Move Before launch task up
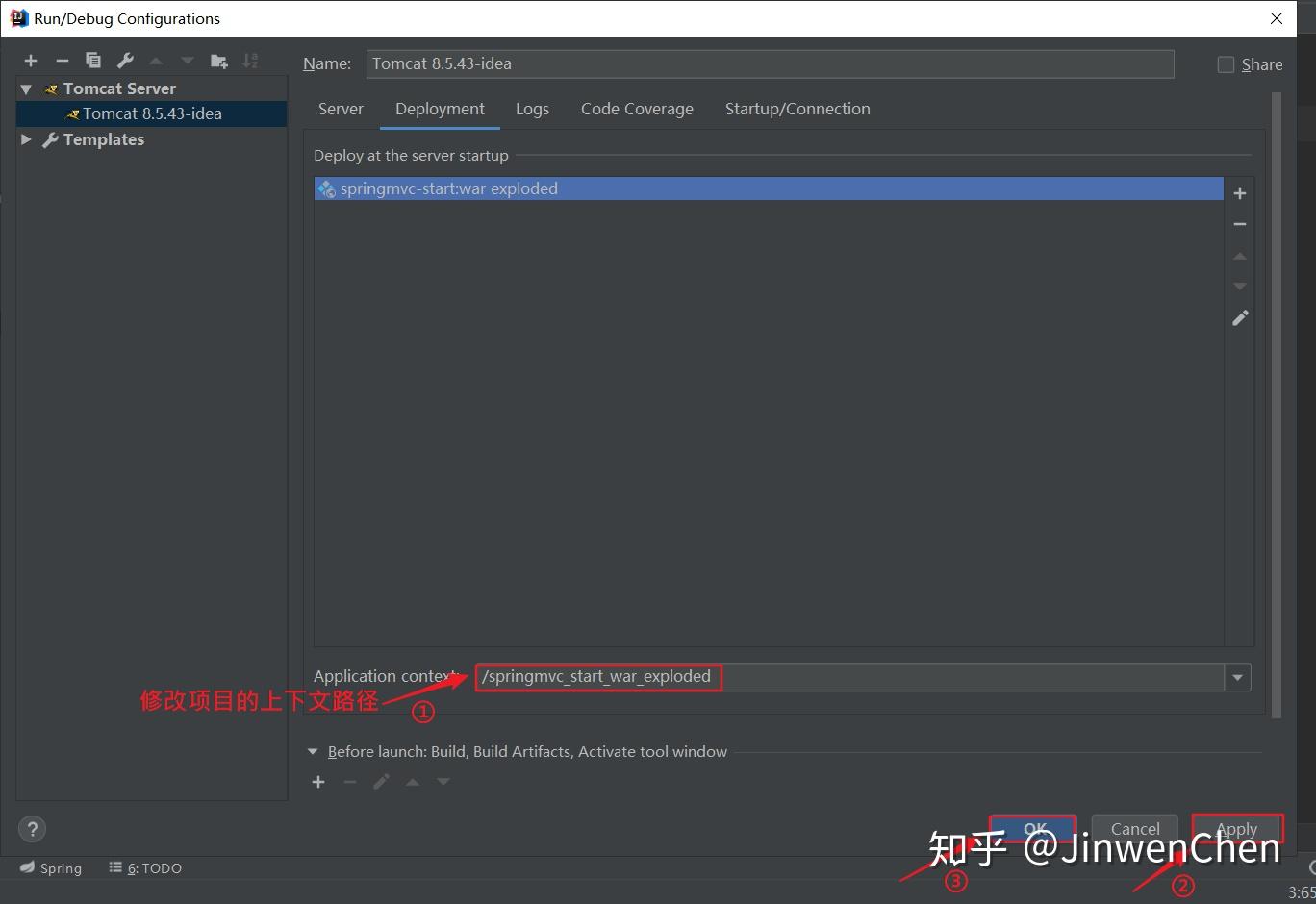The height and width of the screenshot is (904, 1316). point(413,782)
